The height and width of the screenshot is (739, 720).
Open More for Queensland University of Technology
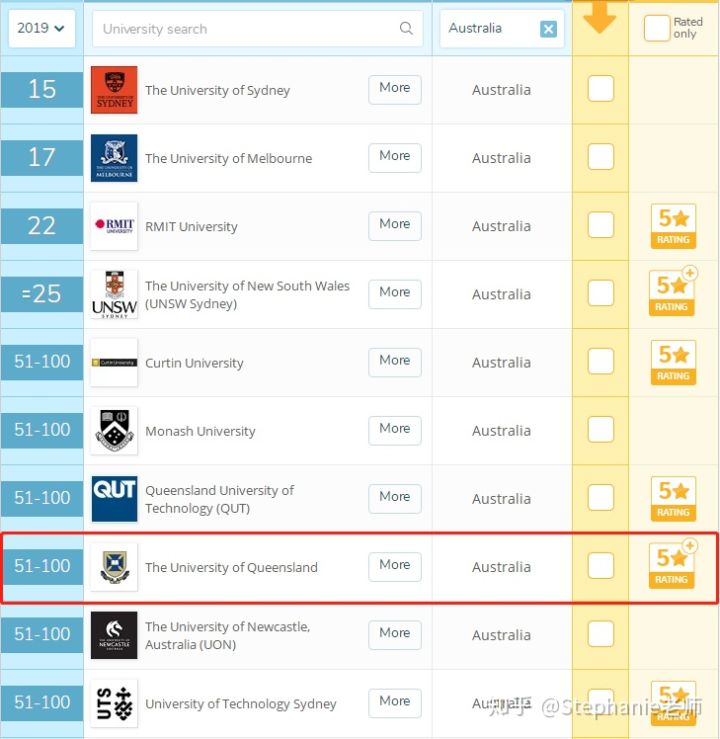pos(395,498)
